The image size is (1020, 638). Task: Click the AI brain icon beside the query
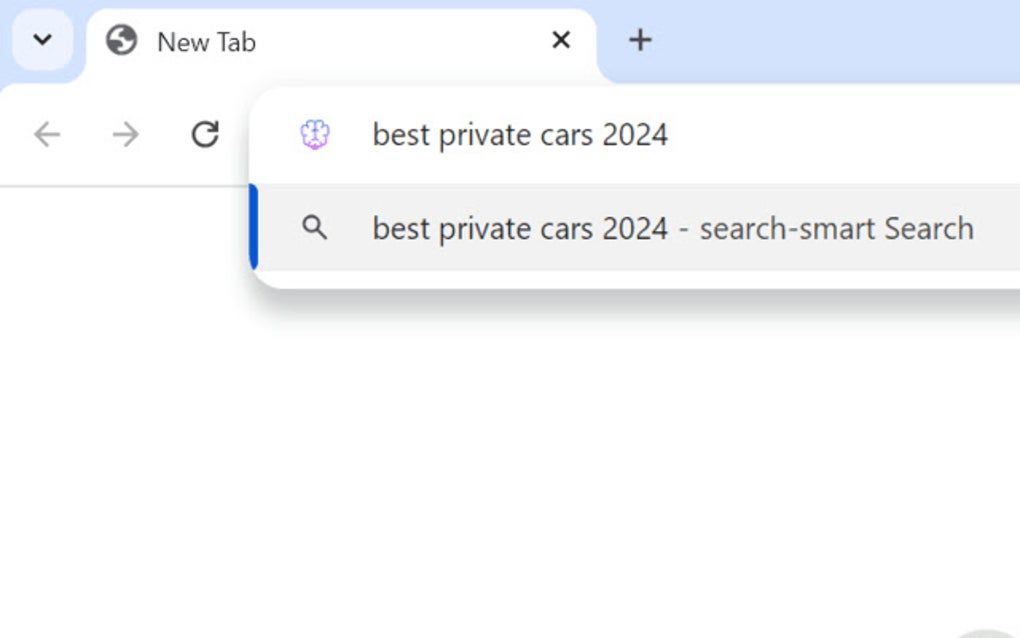pyautogui.click(x=315, y=134)
